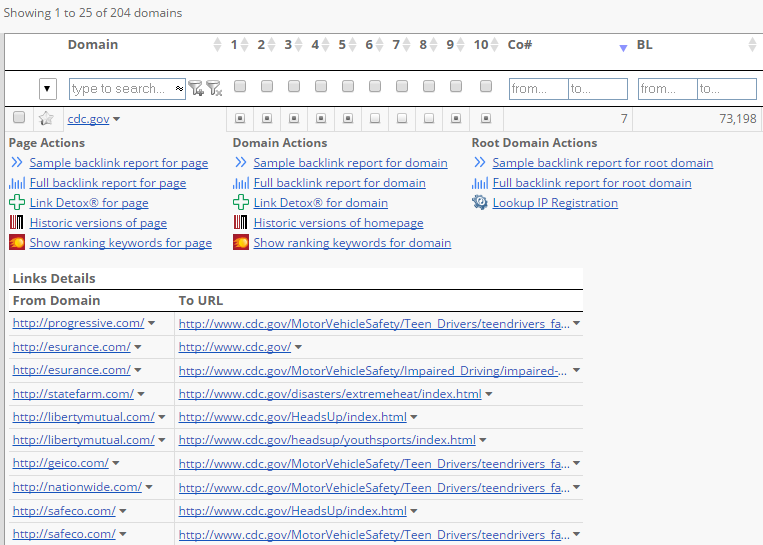763x545 pixels.
Task: Open Lookup IP Registration link
Action: pyautogui.click(x=555, y=203)
